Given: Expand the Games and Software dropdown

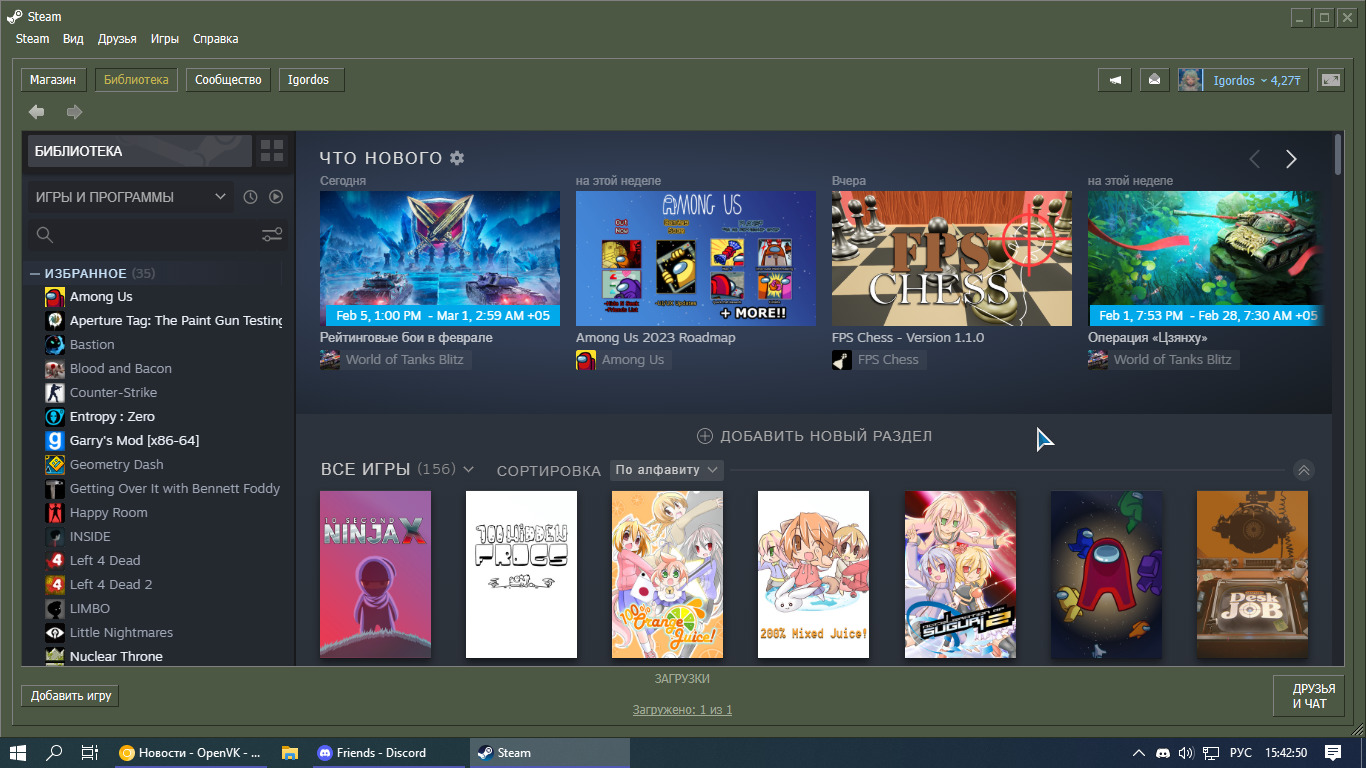Looking at the screenshot, I should [x=130, y=197].
